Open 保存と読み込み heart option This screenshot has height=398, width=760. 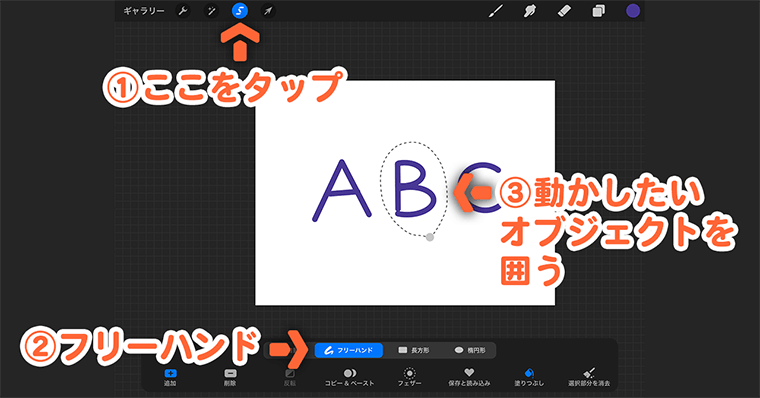pos(469,378)
